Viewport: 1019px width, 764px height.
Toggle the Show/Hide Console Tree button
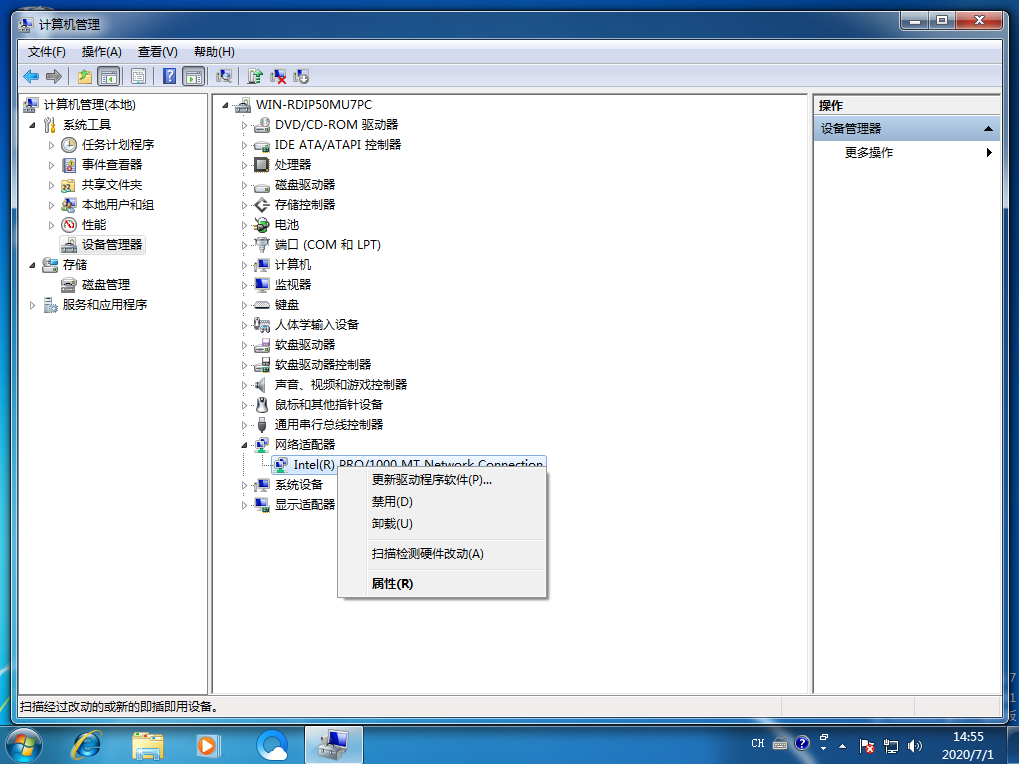[x=108, y=76]
